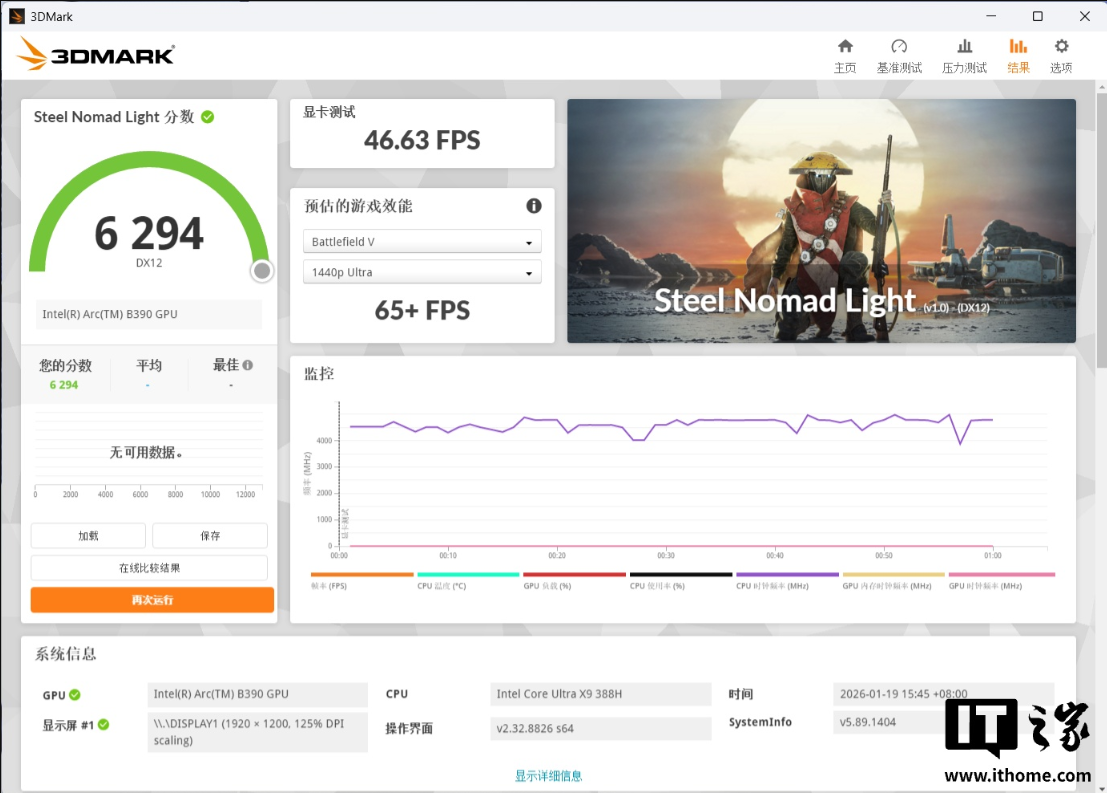Viewport: 1107px width, 793px height.
Task: Go to the 主页 home icon
Action: [x=845, y=47]
